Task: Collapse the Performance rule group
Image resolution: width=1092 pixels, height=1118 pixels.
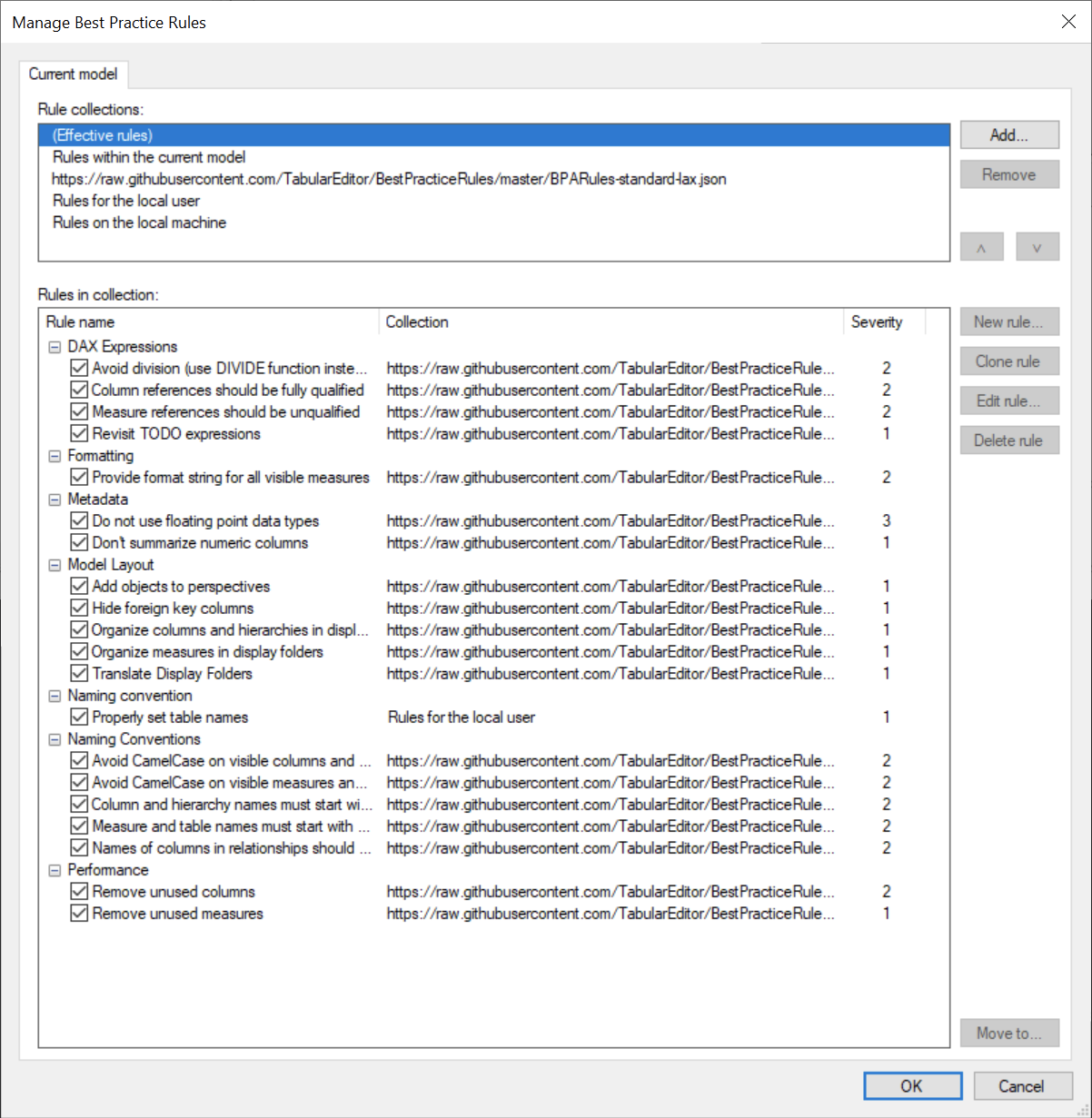Action: click(x=55, y=869)
